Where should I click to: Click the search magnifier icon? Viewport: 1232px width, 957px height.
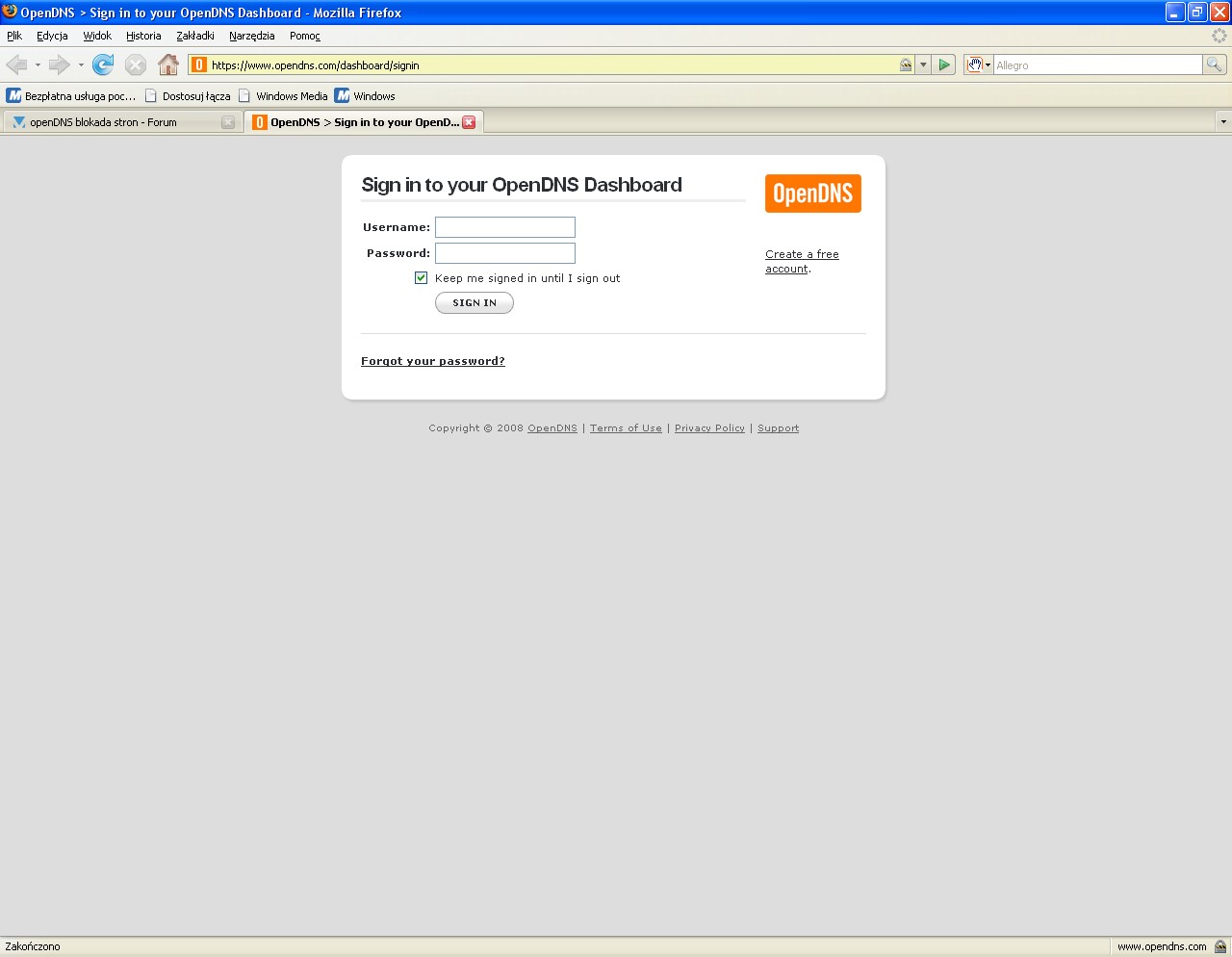1215,65
